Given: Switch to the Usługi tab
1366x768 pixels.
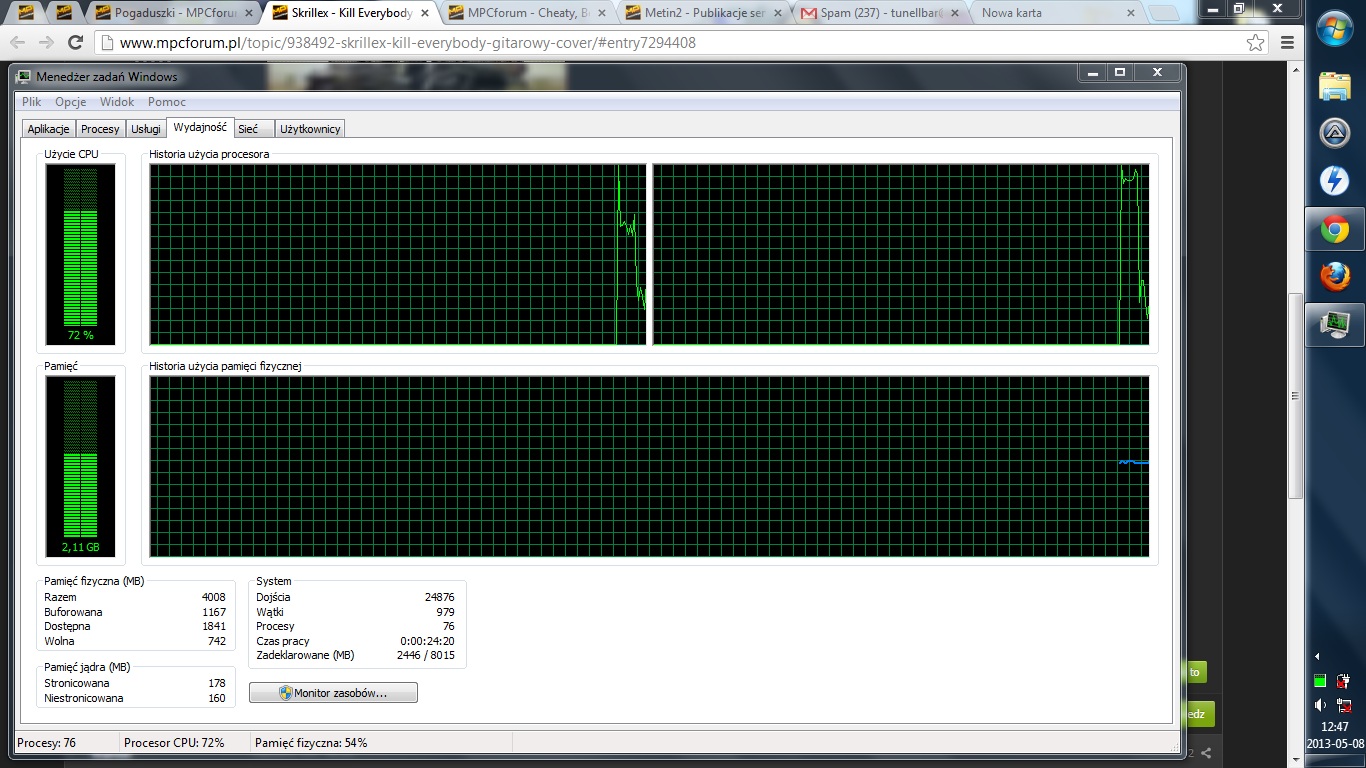Looking at the screenshot, I should 146,129.
